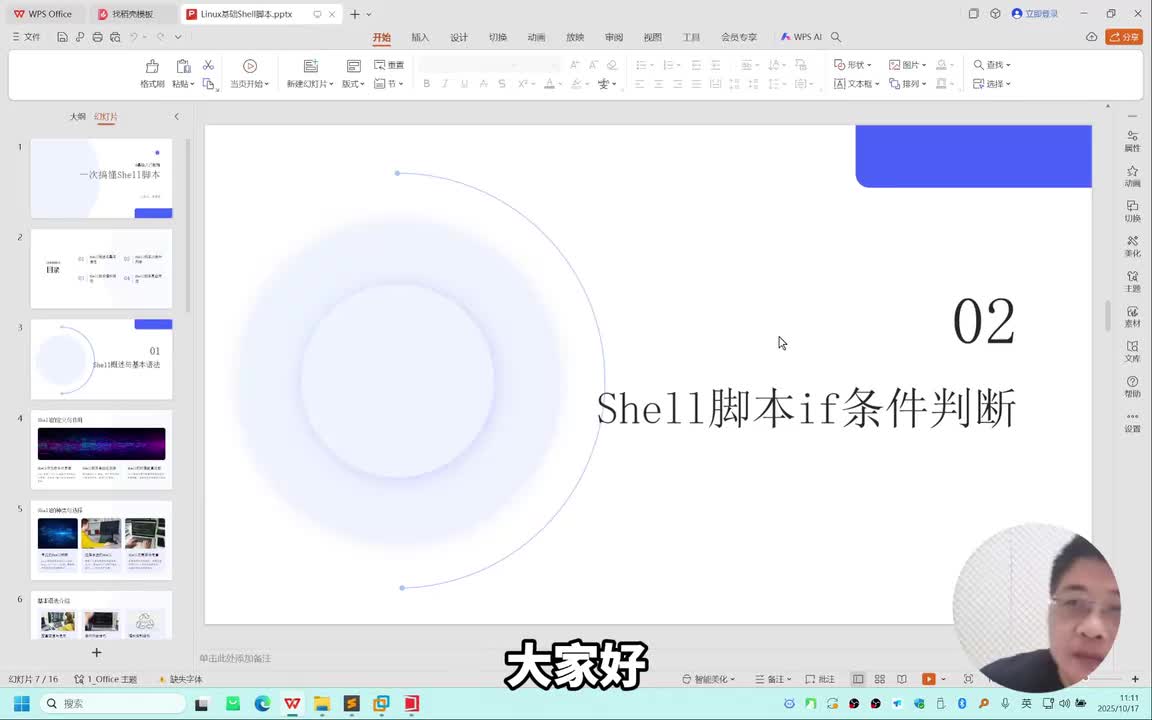Toggle Strikethrough S formatting
Viewport: 1152px width, 720px height.
tap(502, 84)
